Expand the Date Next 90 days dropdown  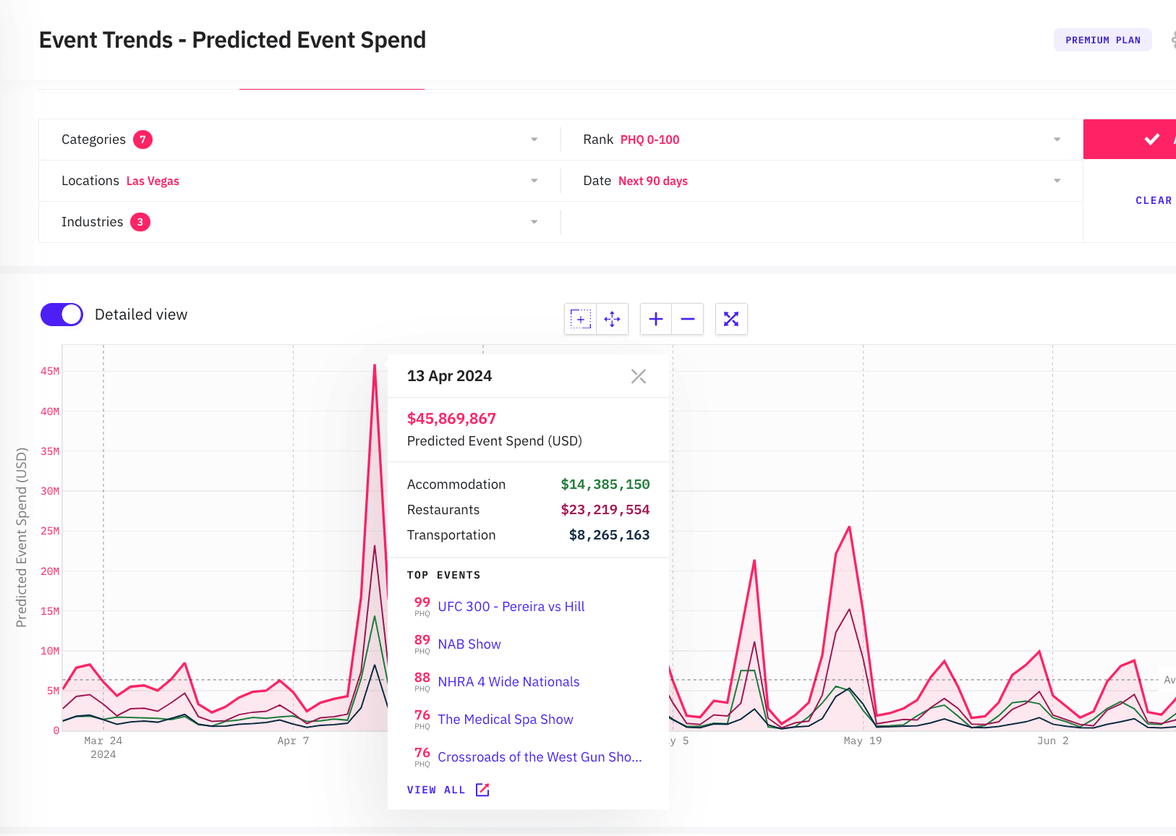coord(1057,180)
